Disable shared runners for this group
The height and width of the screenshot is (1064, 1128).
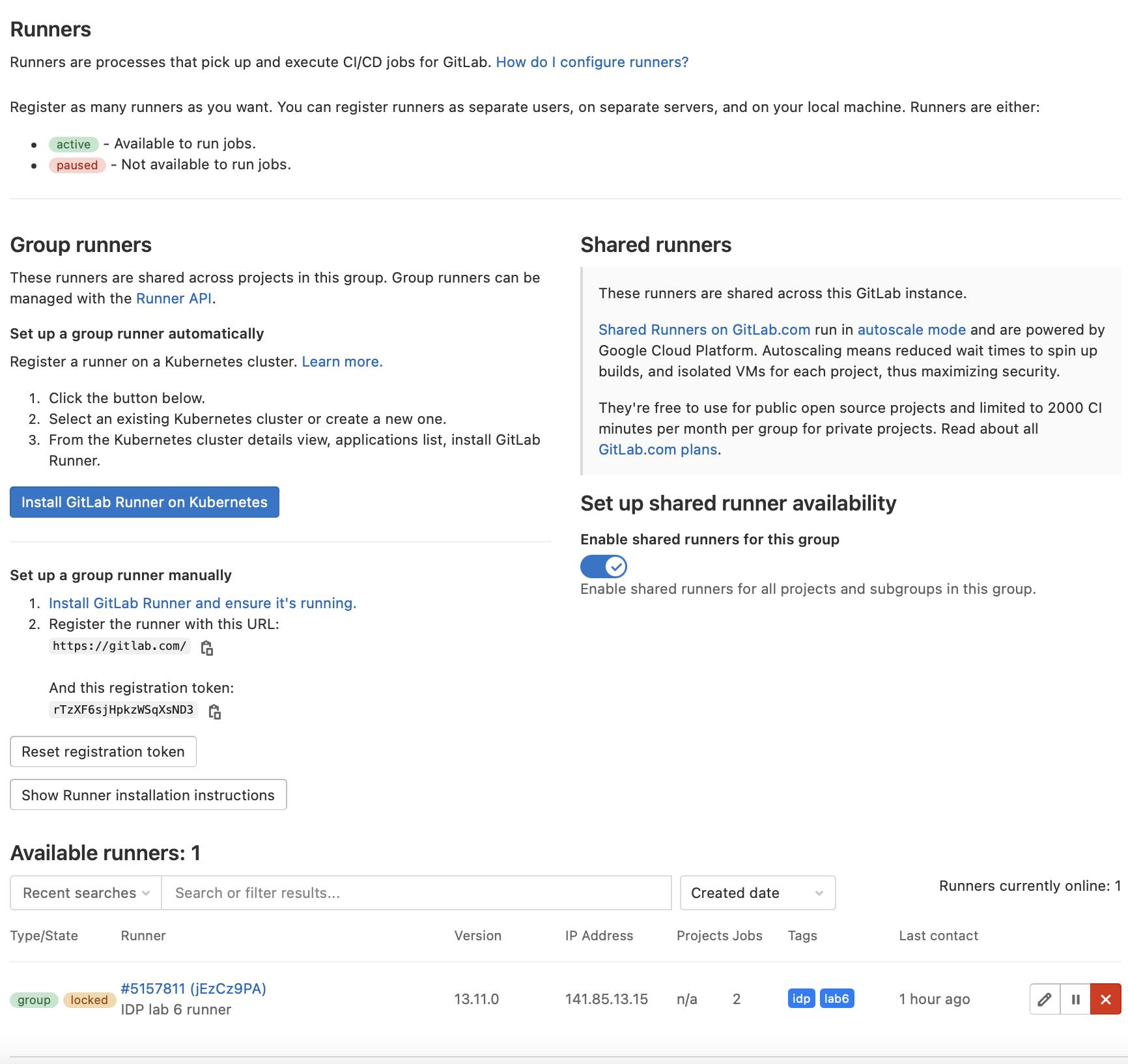pyautogui.click(x=604, y=567)
